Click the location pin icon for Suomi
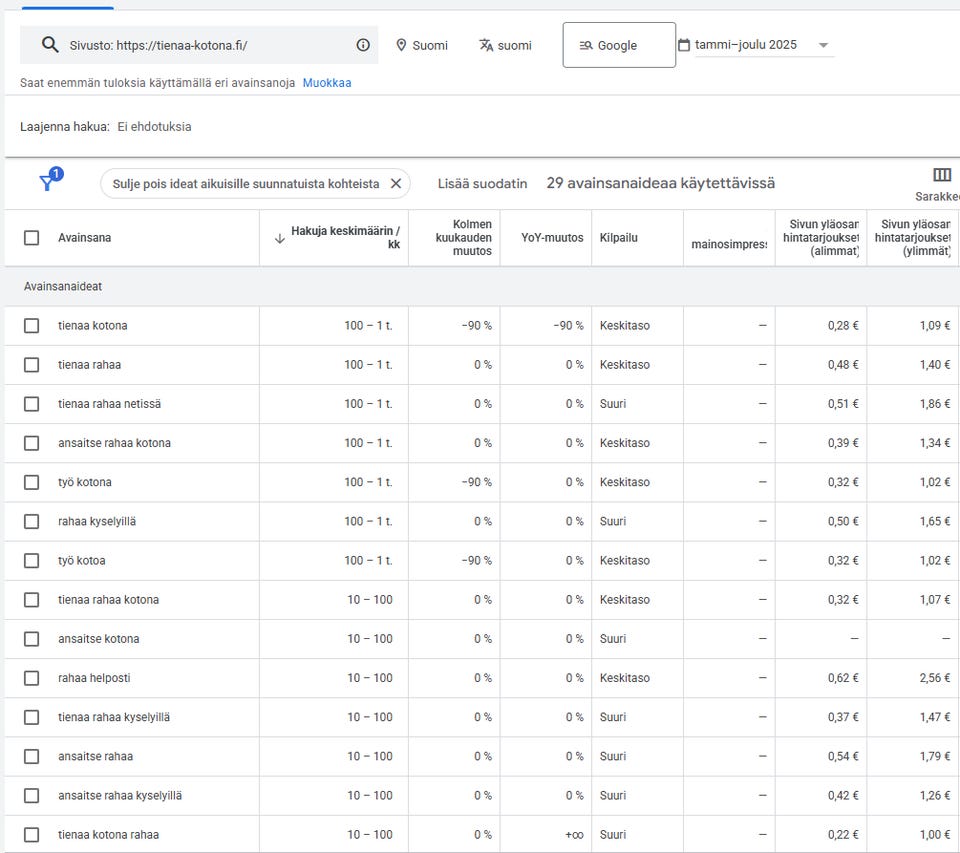This screenshot has height=853, width=960. (401, 45)
